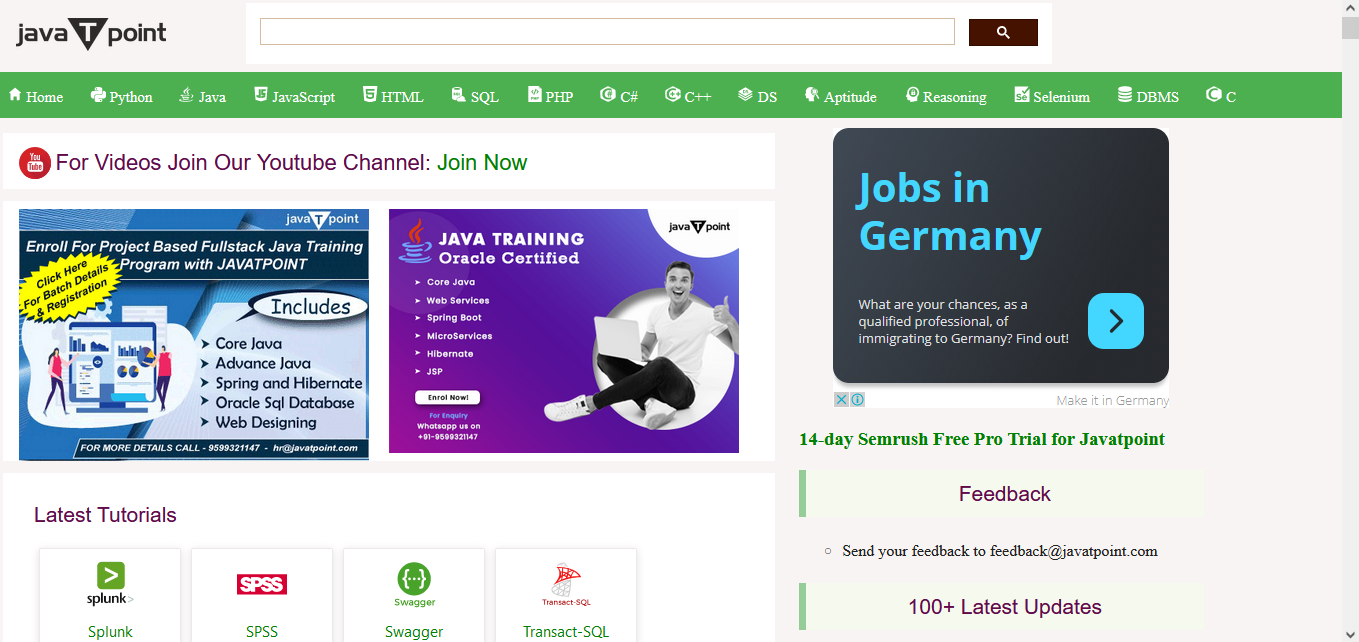Open the Python tutorial menu
The image size is (1359, 642).
click(131, 97)
